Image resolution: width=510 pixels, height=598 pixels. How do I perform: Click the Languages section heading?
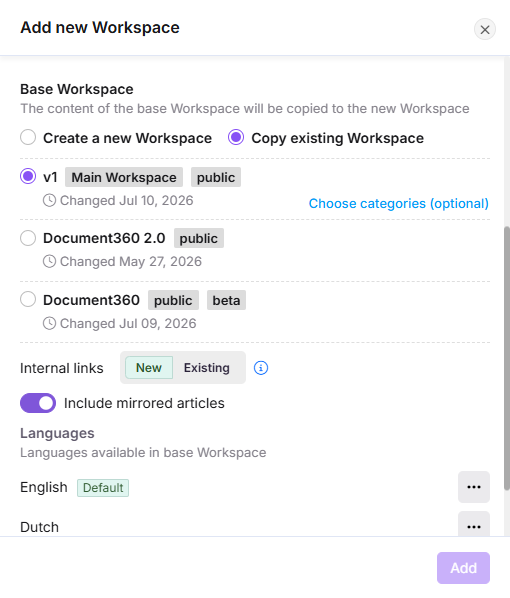click(x=57, y=433)
